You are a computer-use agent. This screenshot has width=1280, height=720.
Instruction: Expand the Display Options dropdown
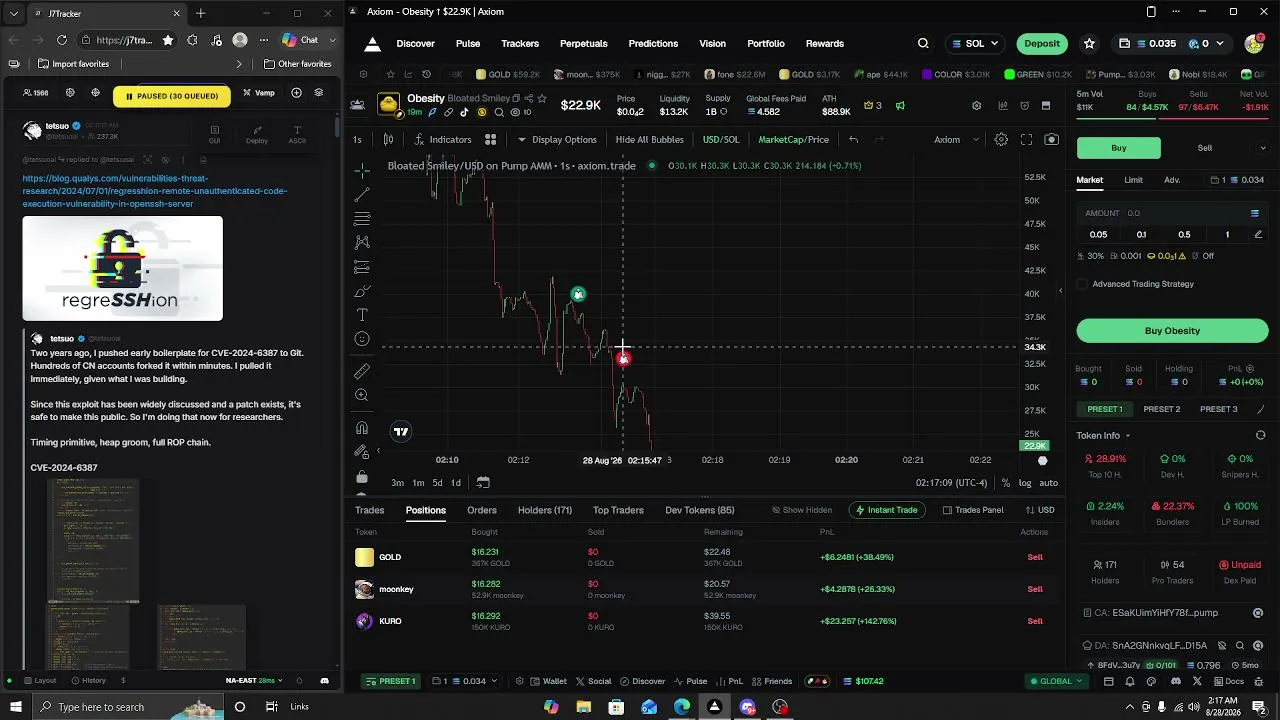point(557,140)
